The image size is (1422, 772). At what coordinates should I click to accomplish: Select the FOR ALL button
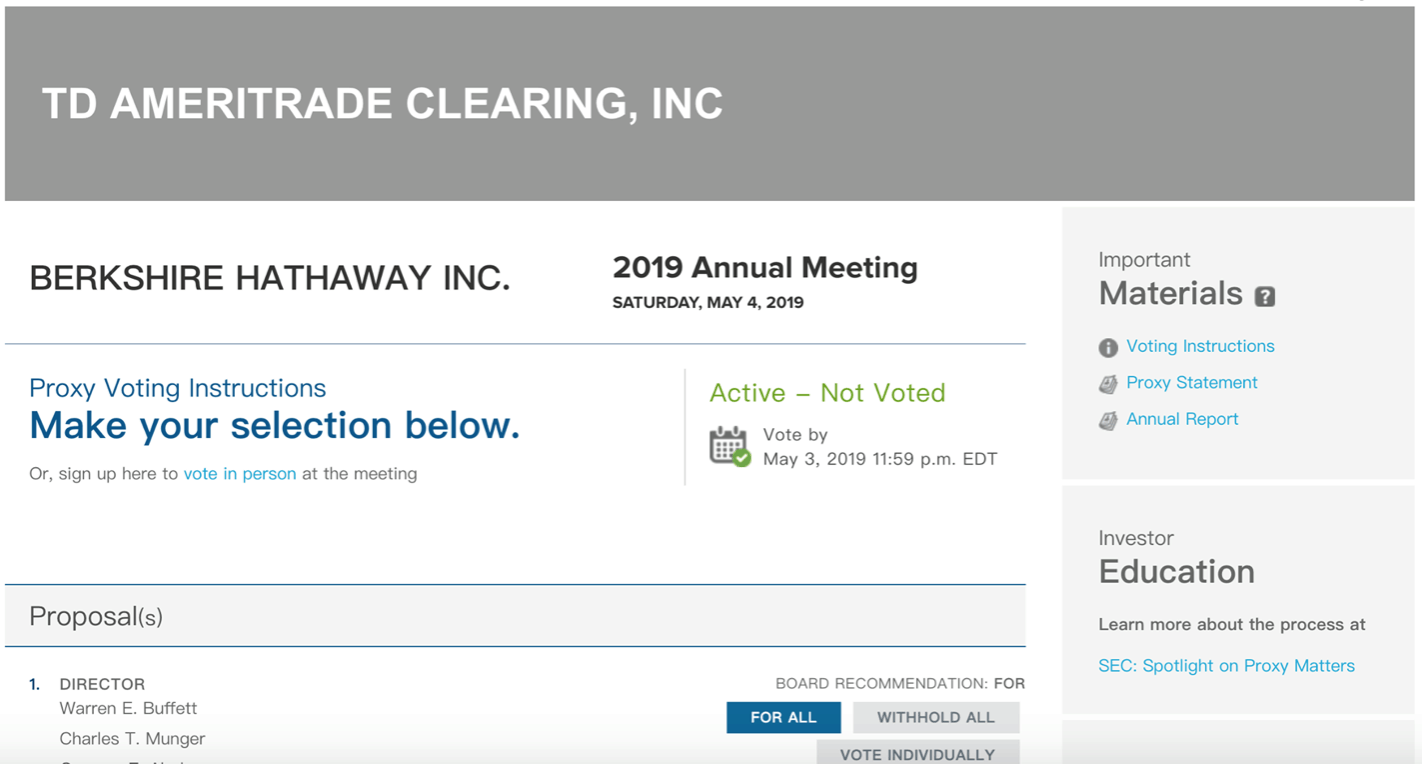point(783,717)
